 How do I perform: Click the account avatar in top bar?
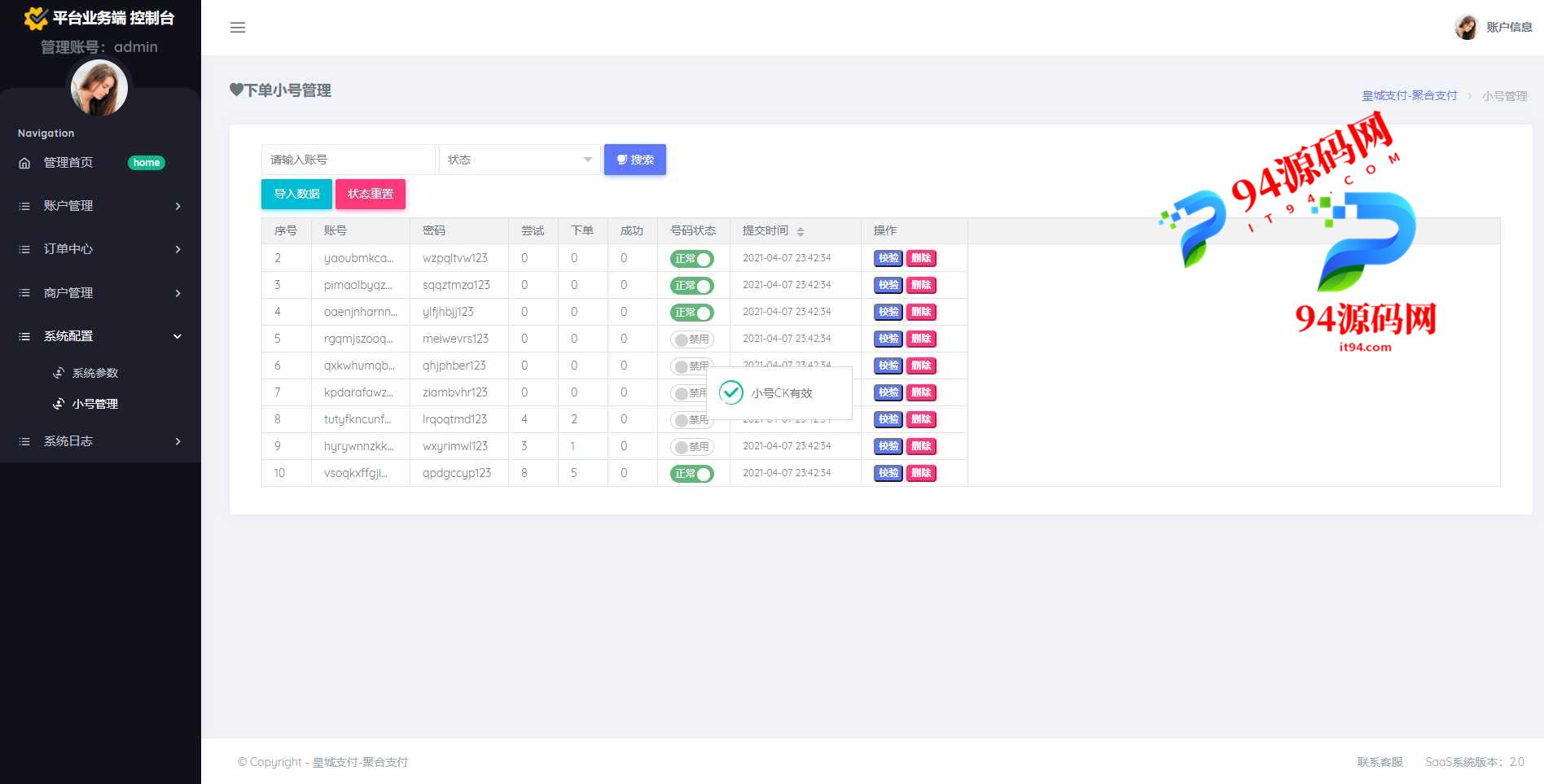coord(1467,27)
